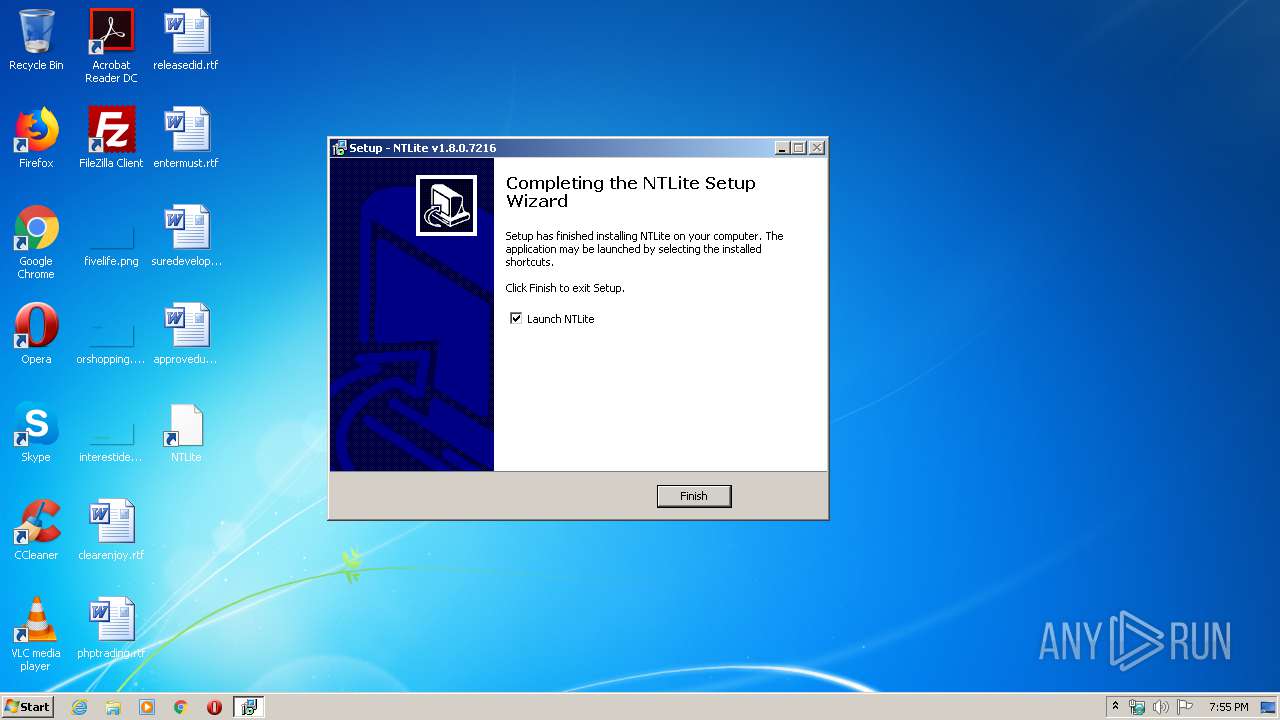Image resolution: width=1280 pixels, height=720 pixels.
Task: Select Firefox desktop shortcut
Action: pos(36,138)
